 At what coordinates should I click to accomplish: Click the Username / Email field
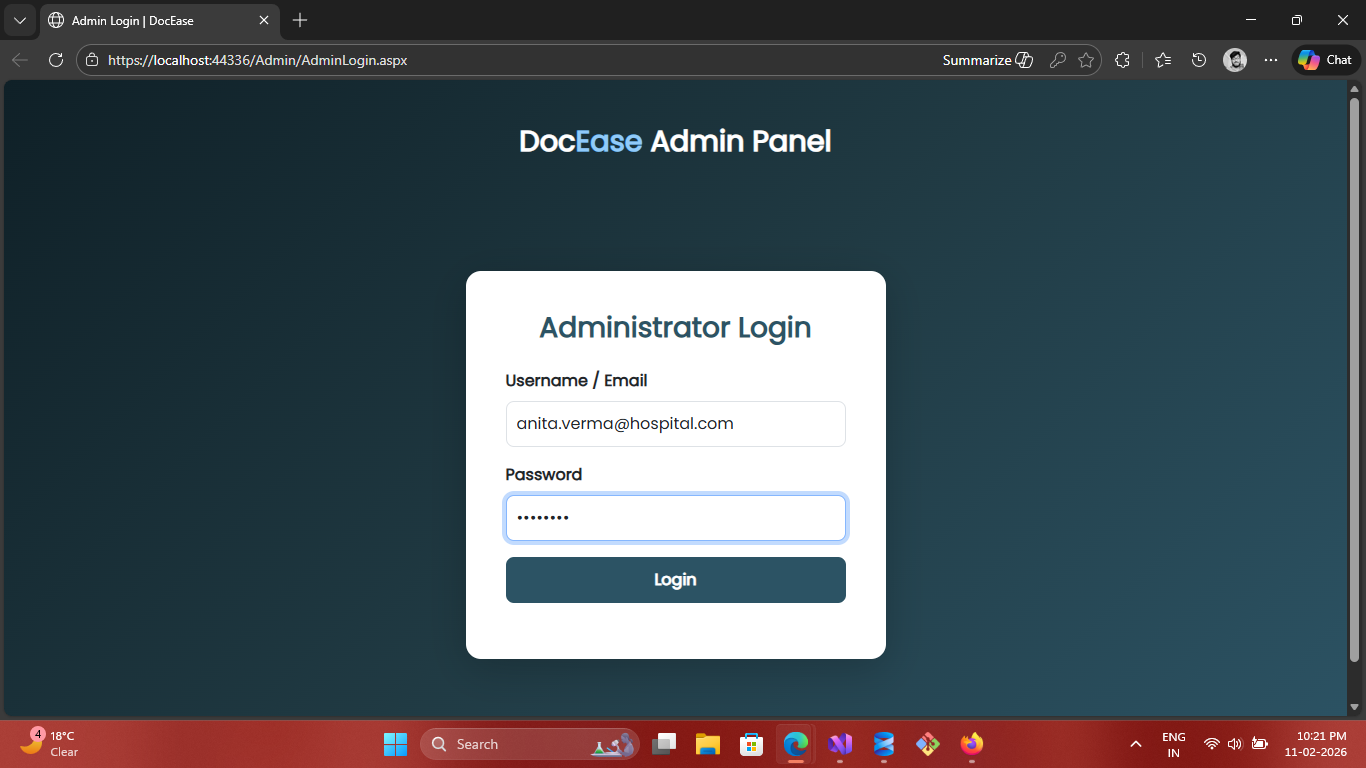click(675, 424)
